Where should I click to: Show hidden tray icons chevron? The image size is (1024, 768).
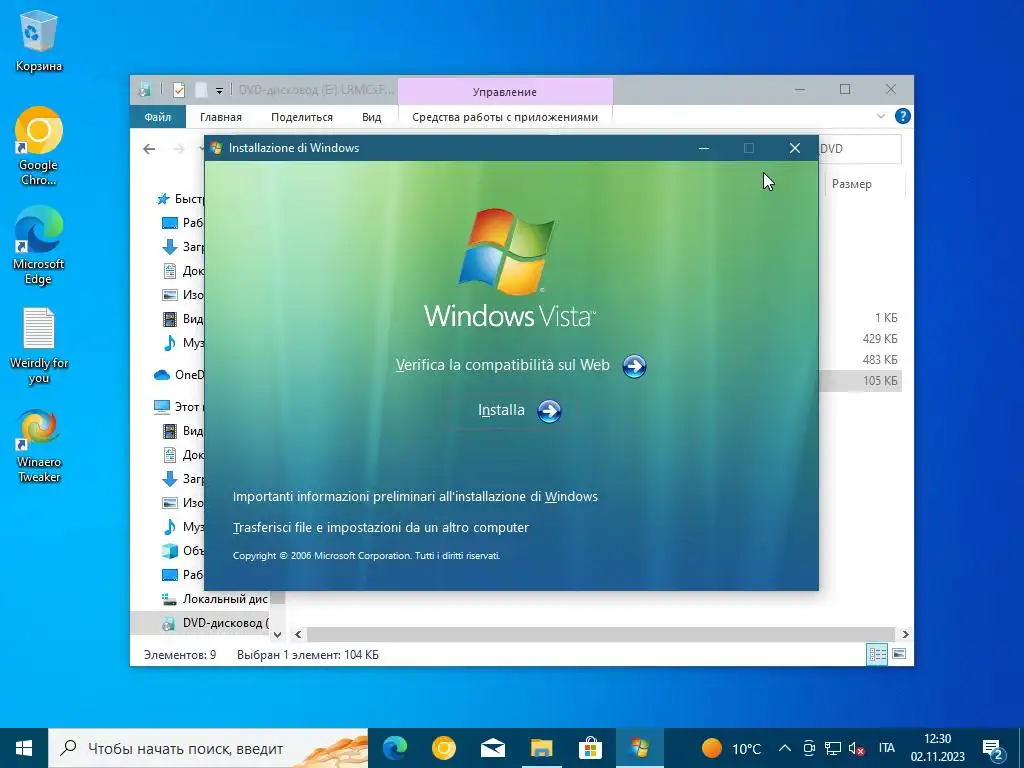pos(785,748)
